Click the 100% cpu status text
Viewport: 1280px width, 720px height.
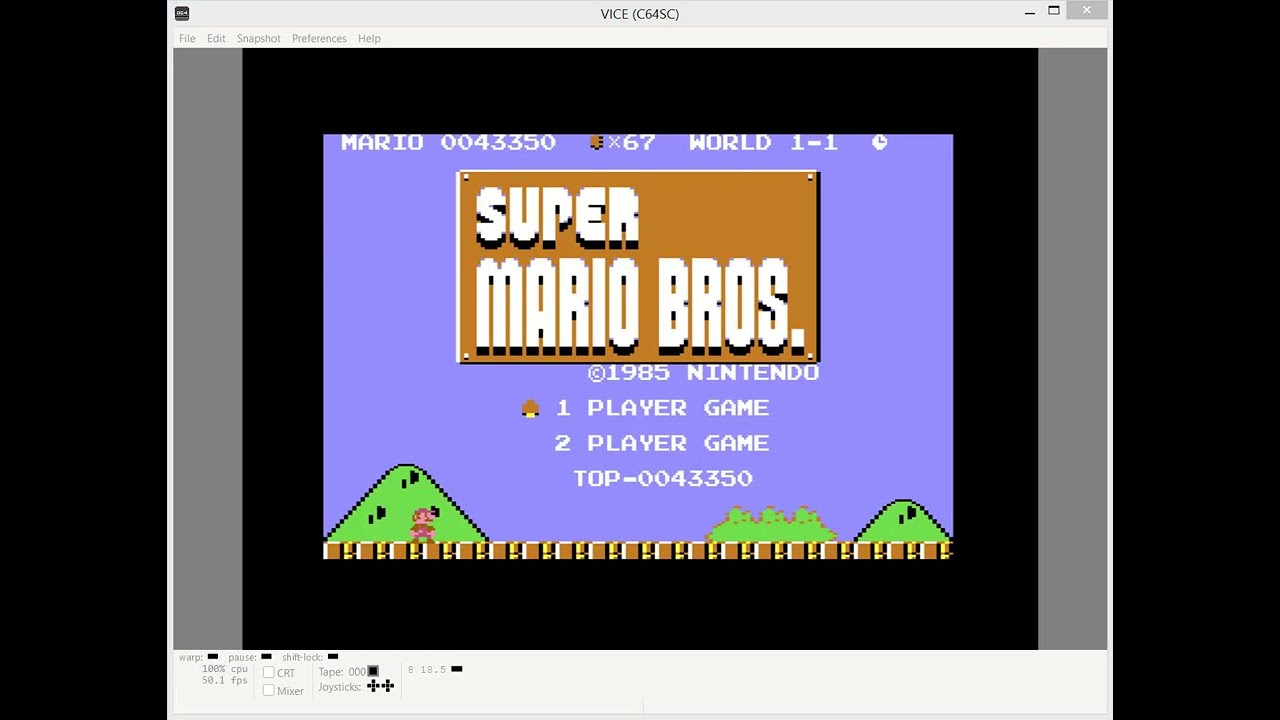pos(225,669)
